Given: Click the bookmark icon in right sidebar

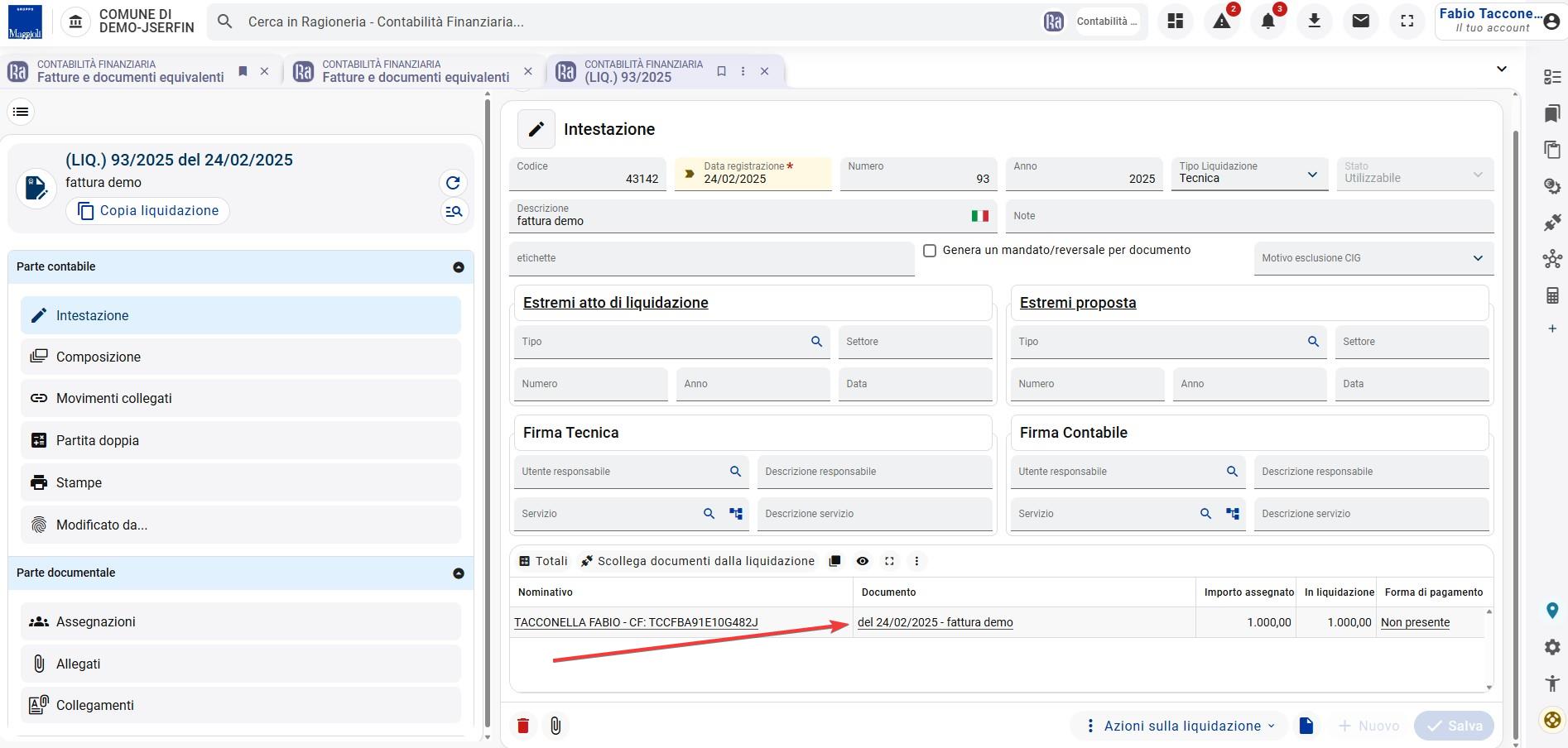Looking at the screenshot, I should coord(1552,113).
